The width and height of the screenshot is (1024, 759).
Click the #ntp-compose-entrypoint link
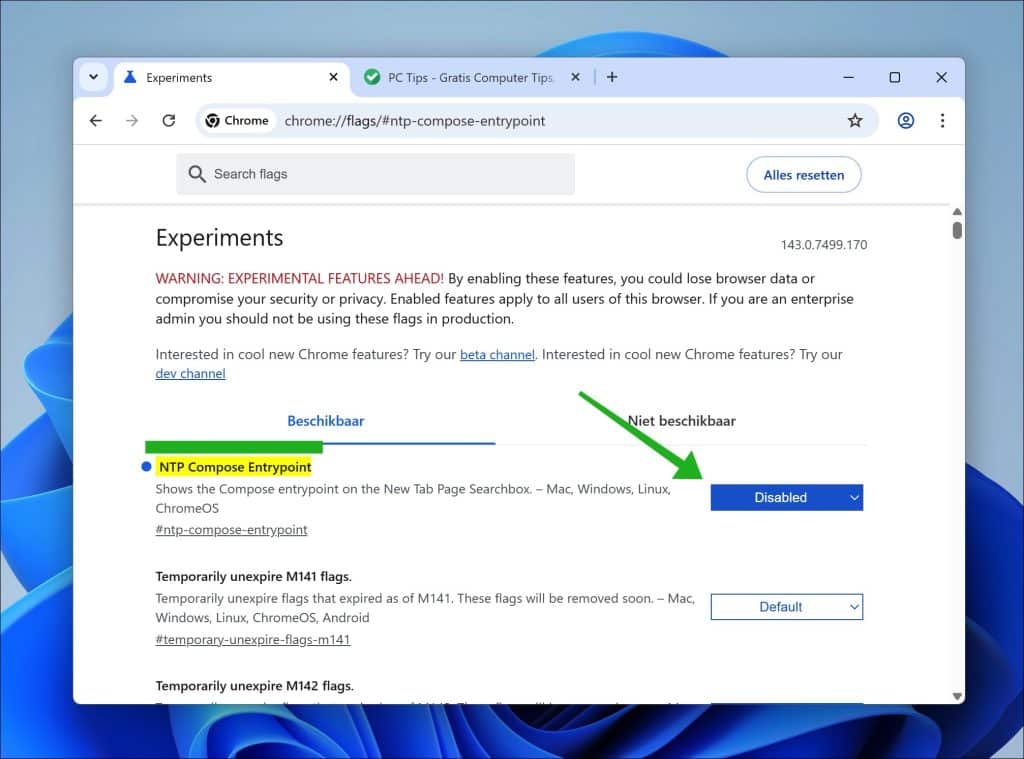[230, 529]
